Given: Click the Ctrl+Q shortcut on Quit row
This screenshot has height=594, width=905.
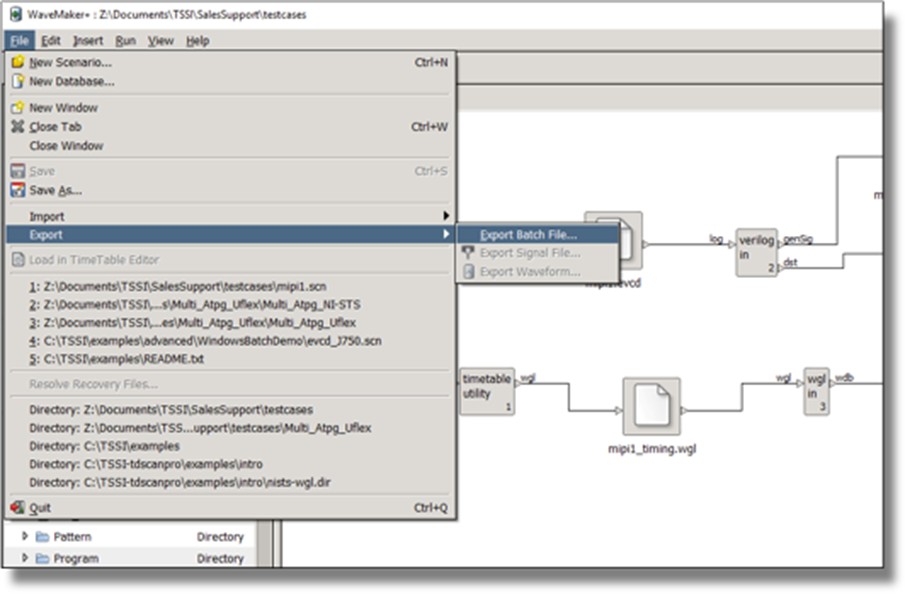Looking at the screenshot, I should point(431,508).
